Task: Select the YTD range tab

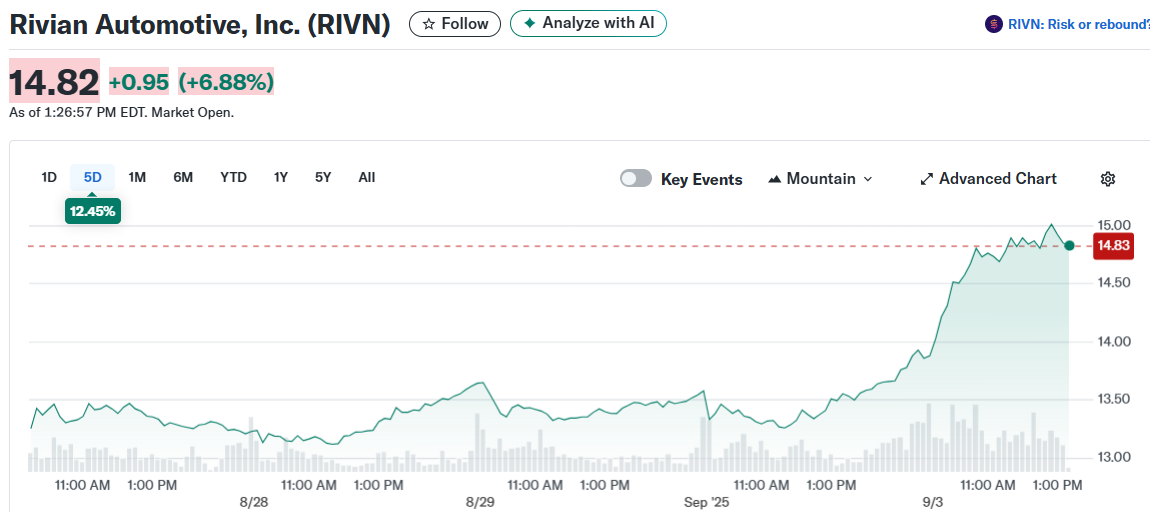Action: pos(233,178)
